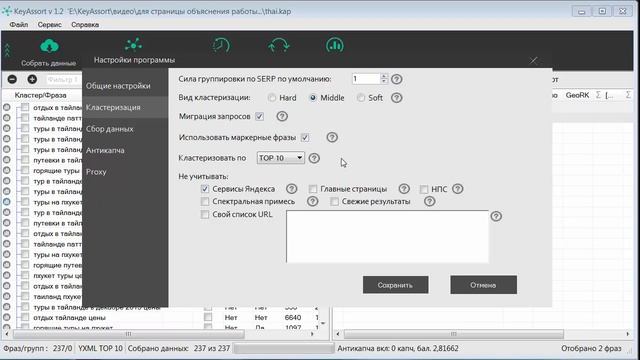Click the Collect data cloud icon
This screenshot has height=360, width=640.
click(49, 46)
